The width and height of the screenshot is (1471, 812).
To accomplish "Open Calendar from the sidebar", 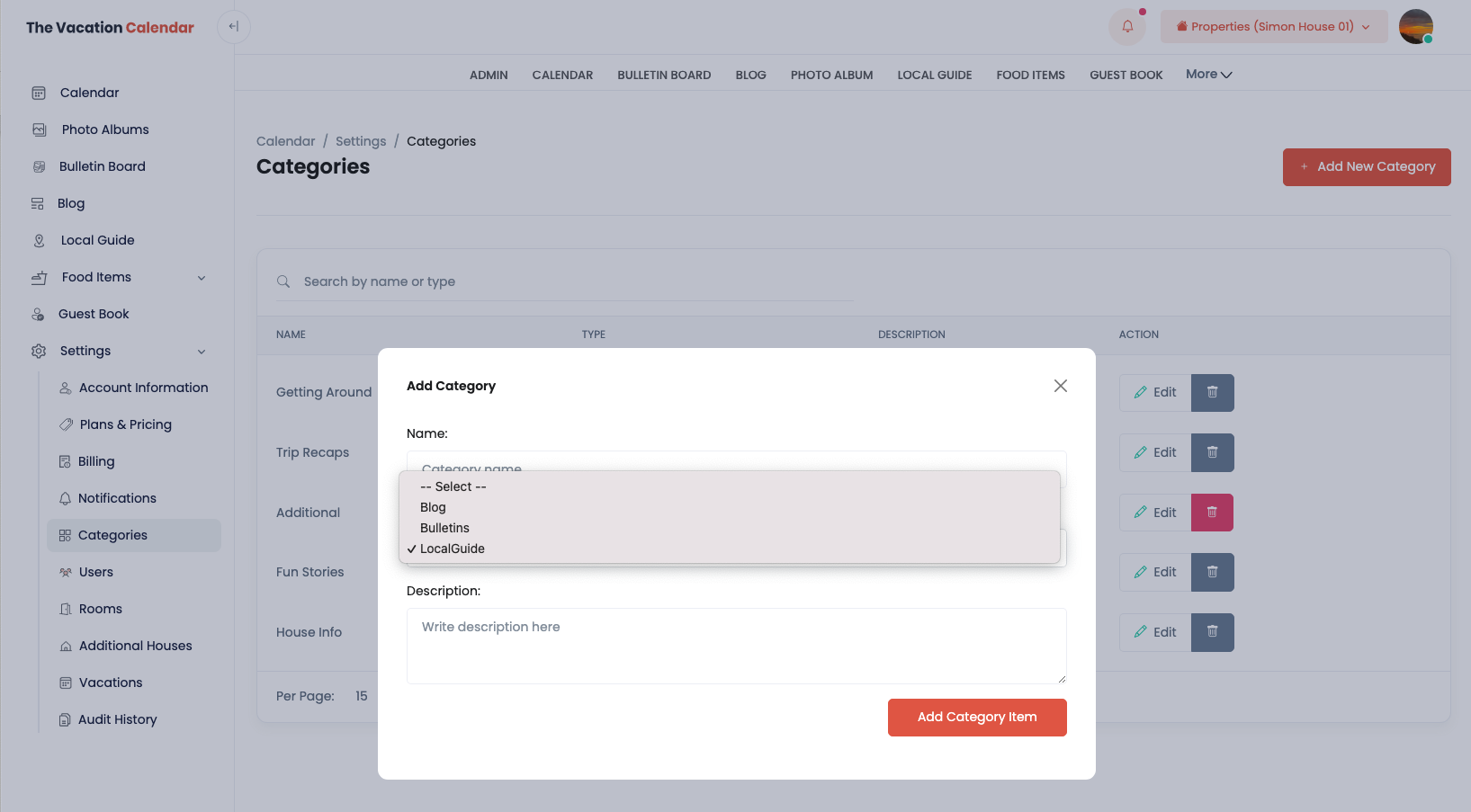I will pos(89,93).
